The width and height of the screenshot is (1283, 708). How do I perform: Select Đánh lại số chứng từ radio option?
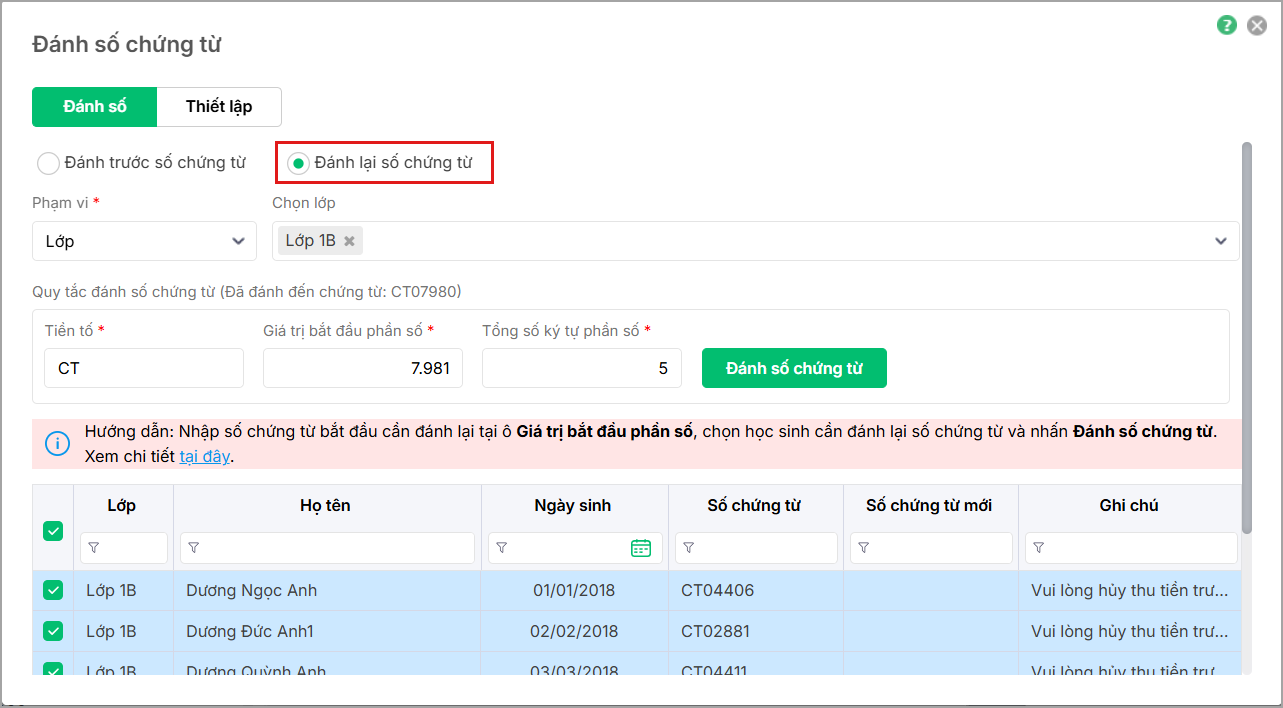[x=298, y=163]
